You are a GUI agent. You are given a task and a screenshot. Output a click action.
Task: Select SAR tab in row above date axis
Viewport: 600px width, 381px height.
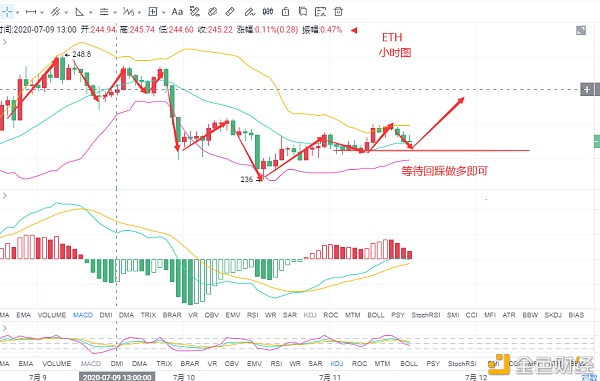(x=315, y=363)
